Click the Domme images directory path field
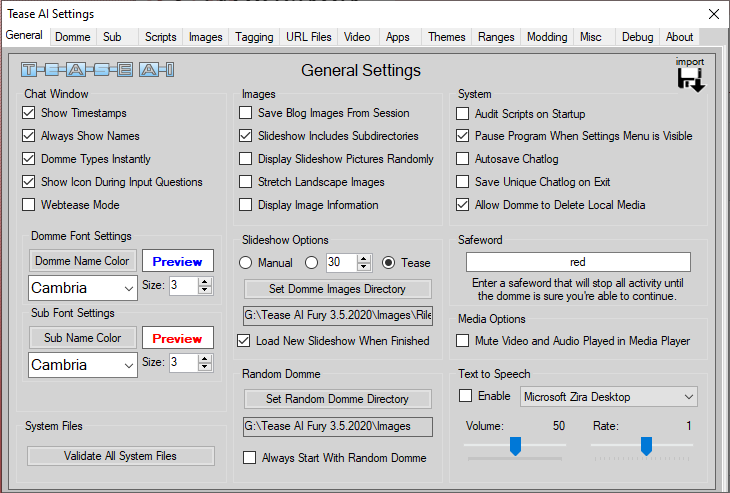 pyautogui.click(x=338, y=316)
